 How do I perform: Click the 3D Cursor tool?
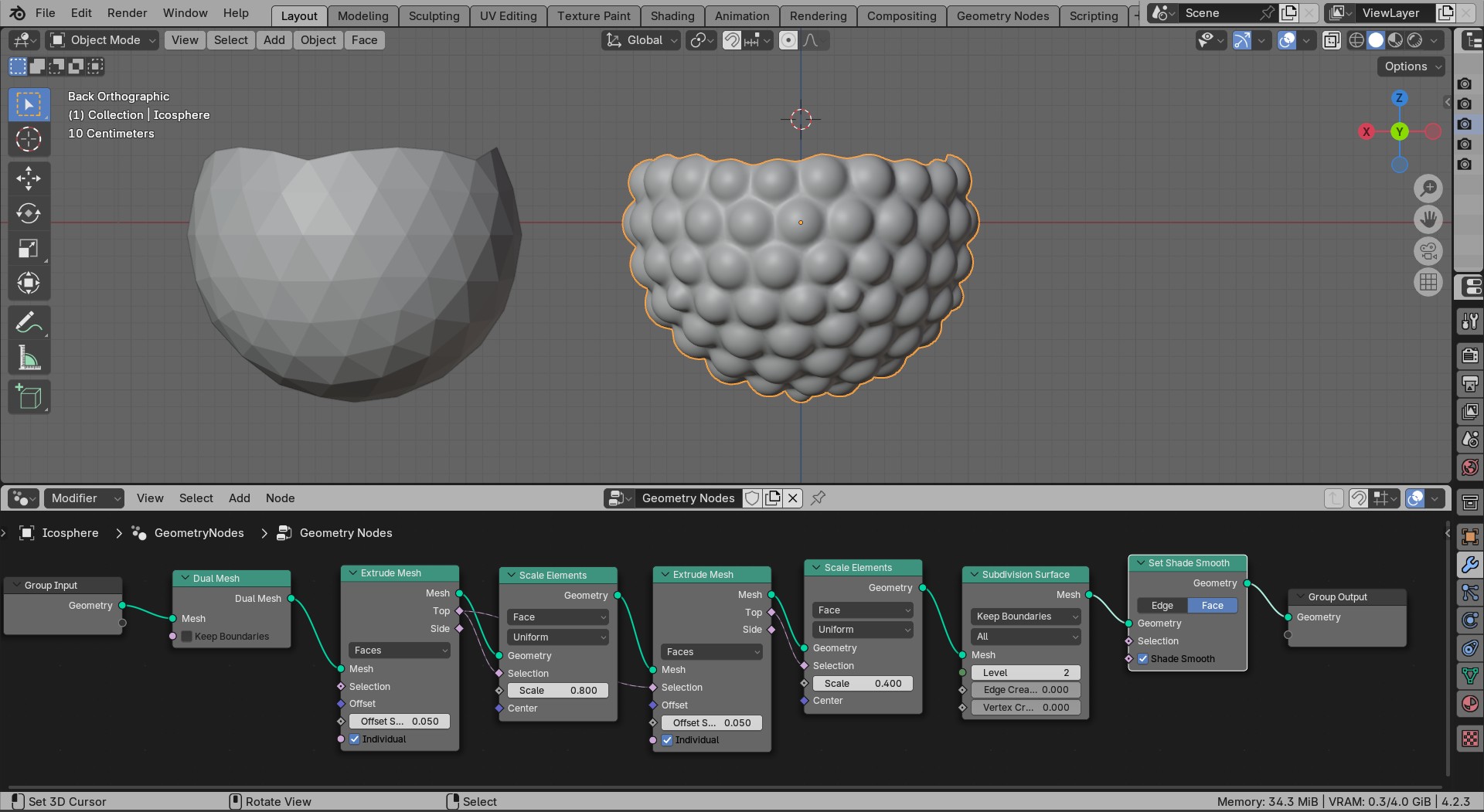pos(29,139)
